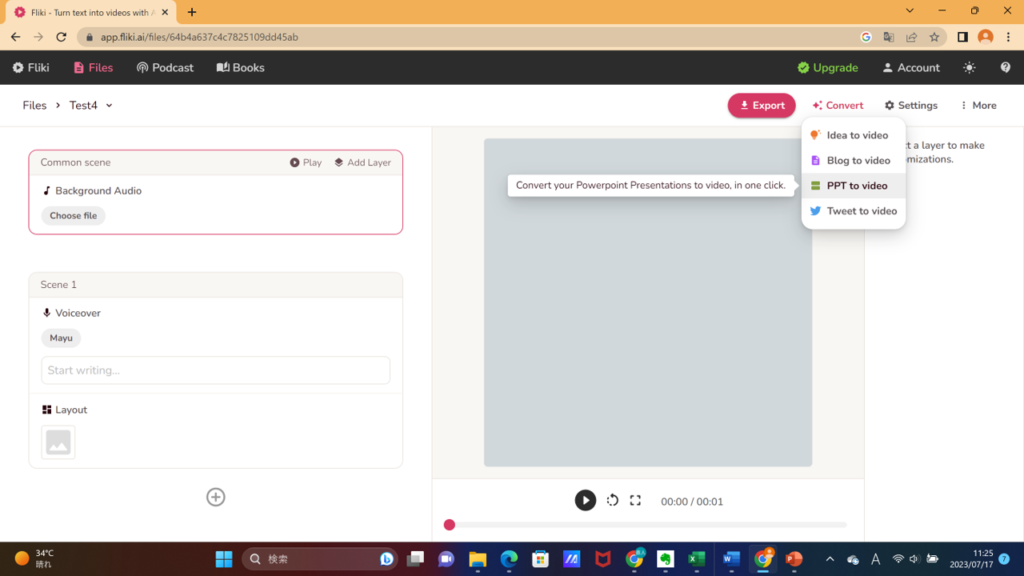
Task: Toggle light/dark theme sun icon
Action: 969,67
